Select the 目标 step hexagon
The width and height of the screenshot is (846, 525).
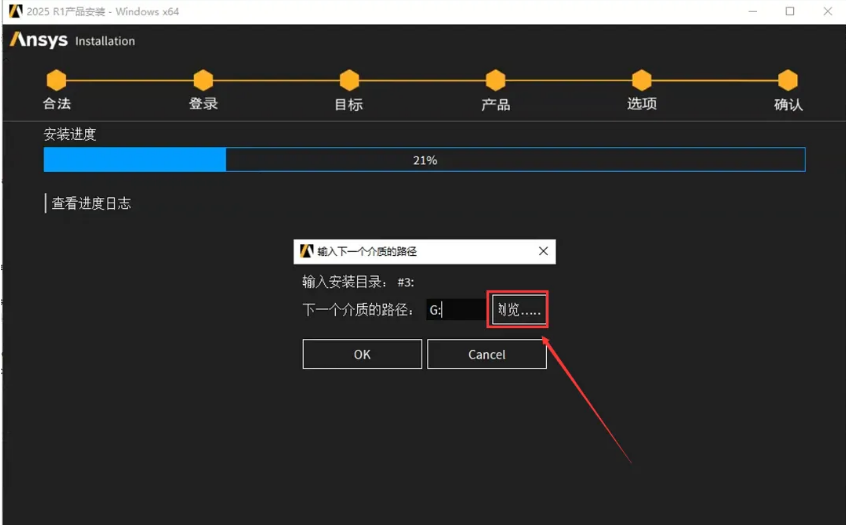click(x=349, y=80)
